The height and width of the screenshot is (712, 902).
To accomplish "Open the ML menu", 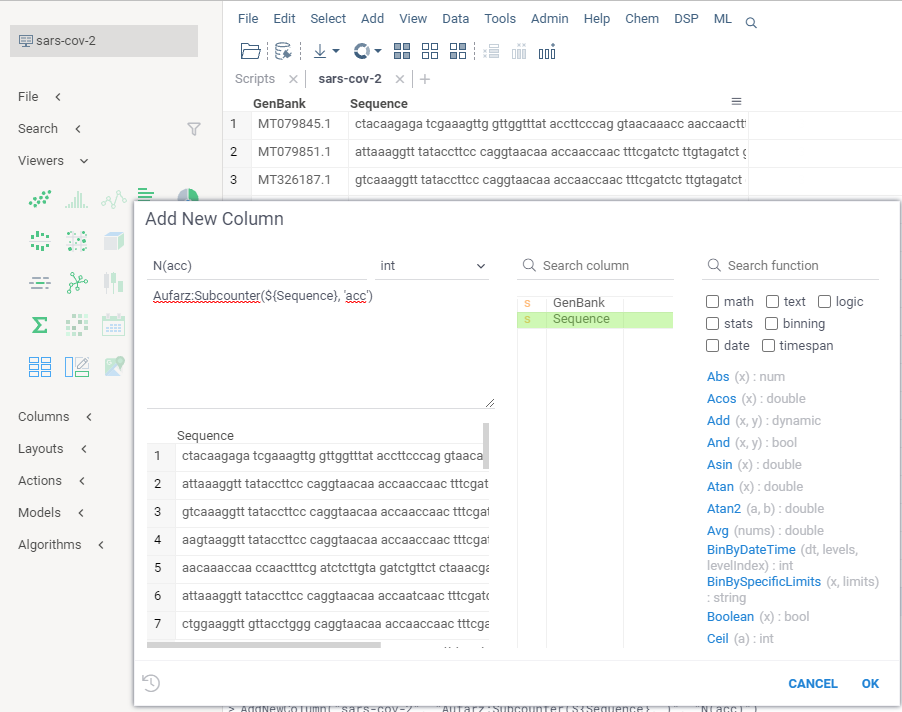I will [x=723, y=18].
